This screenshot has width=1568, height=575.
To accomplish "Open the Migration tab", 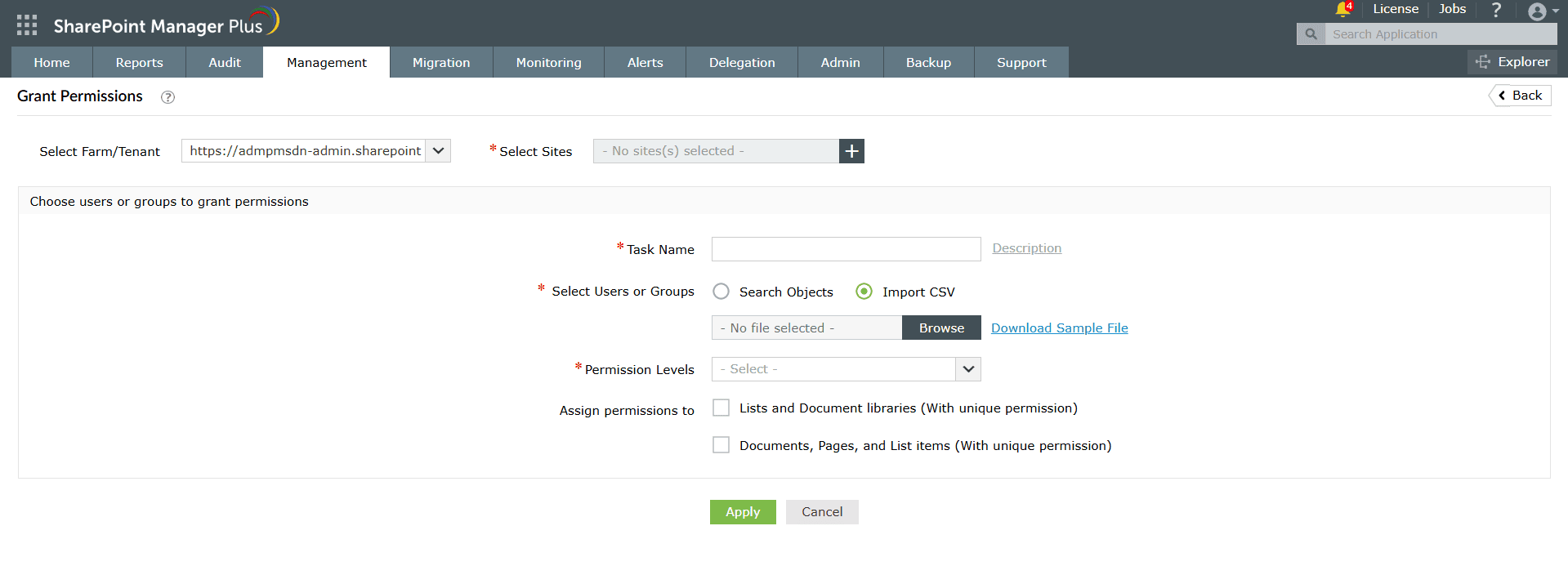I will point(441,62).
